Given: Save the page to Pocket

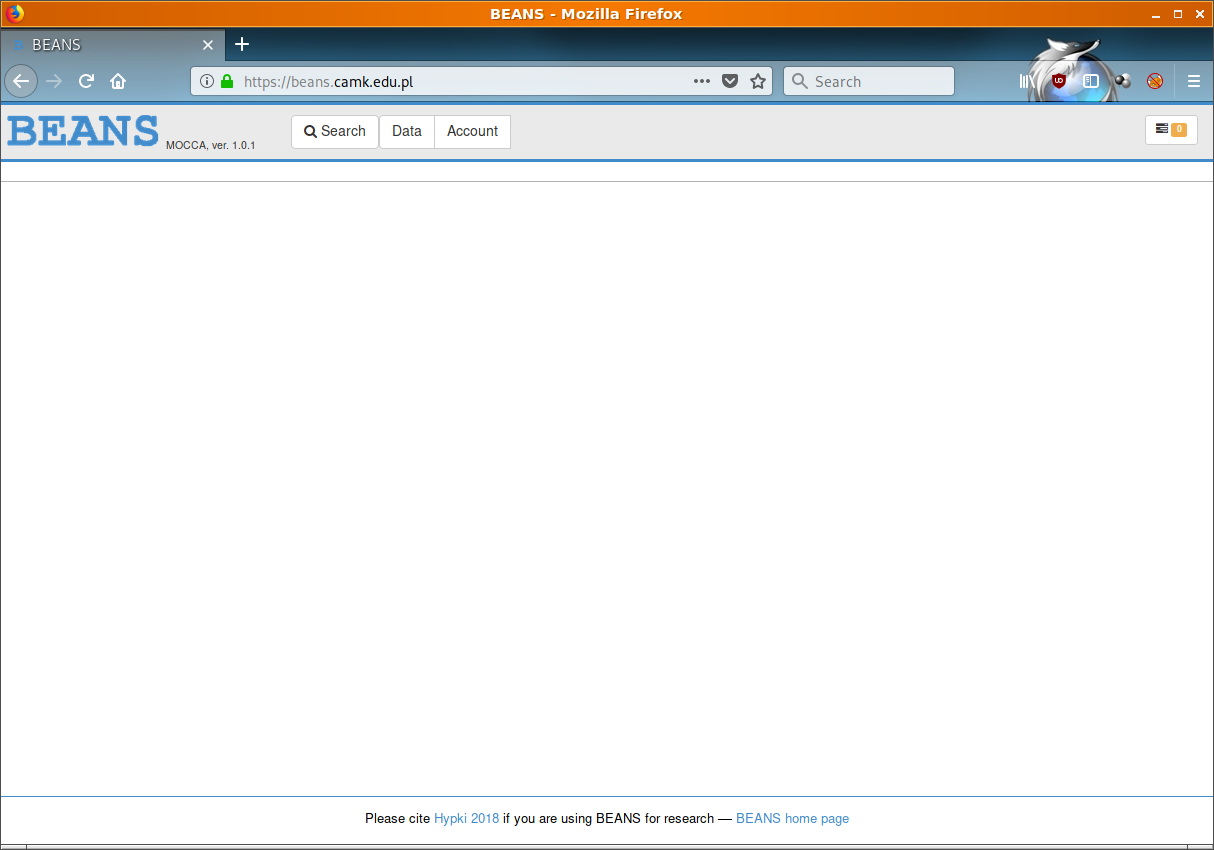Looking at the screenshot, I should tap(730, 81).
